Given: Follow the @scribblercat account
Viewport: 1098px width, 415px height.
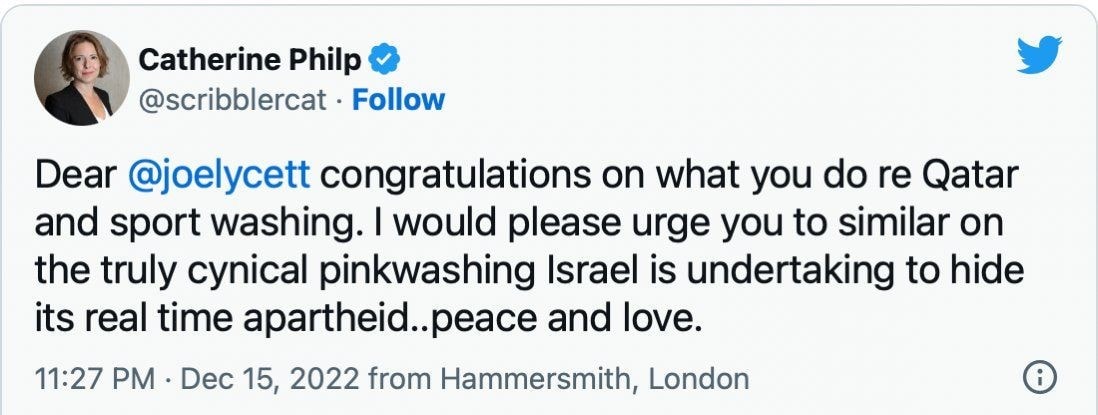Looking at the screenshot, I should point(398,100).
